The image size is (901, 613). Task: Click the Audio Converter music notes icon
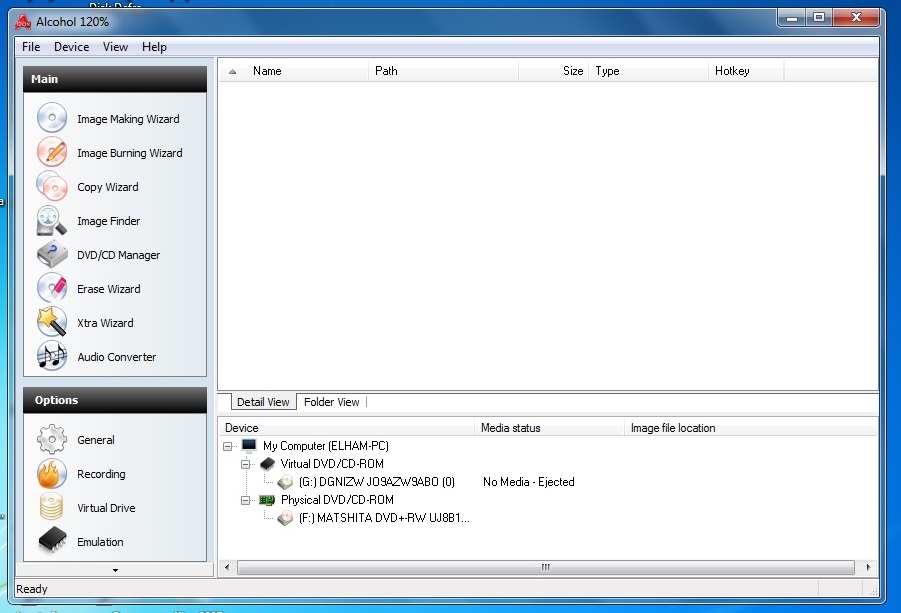point(52,356)
